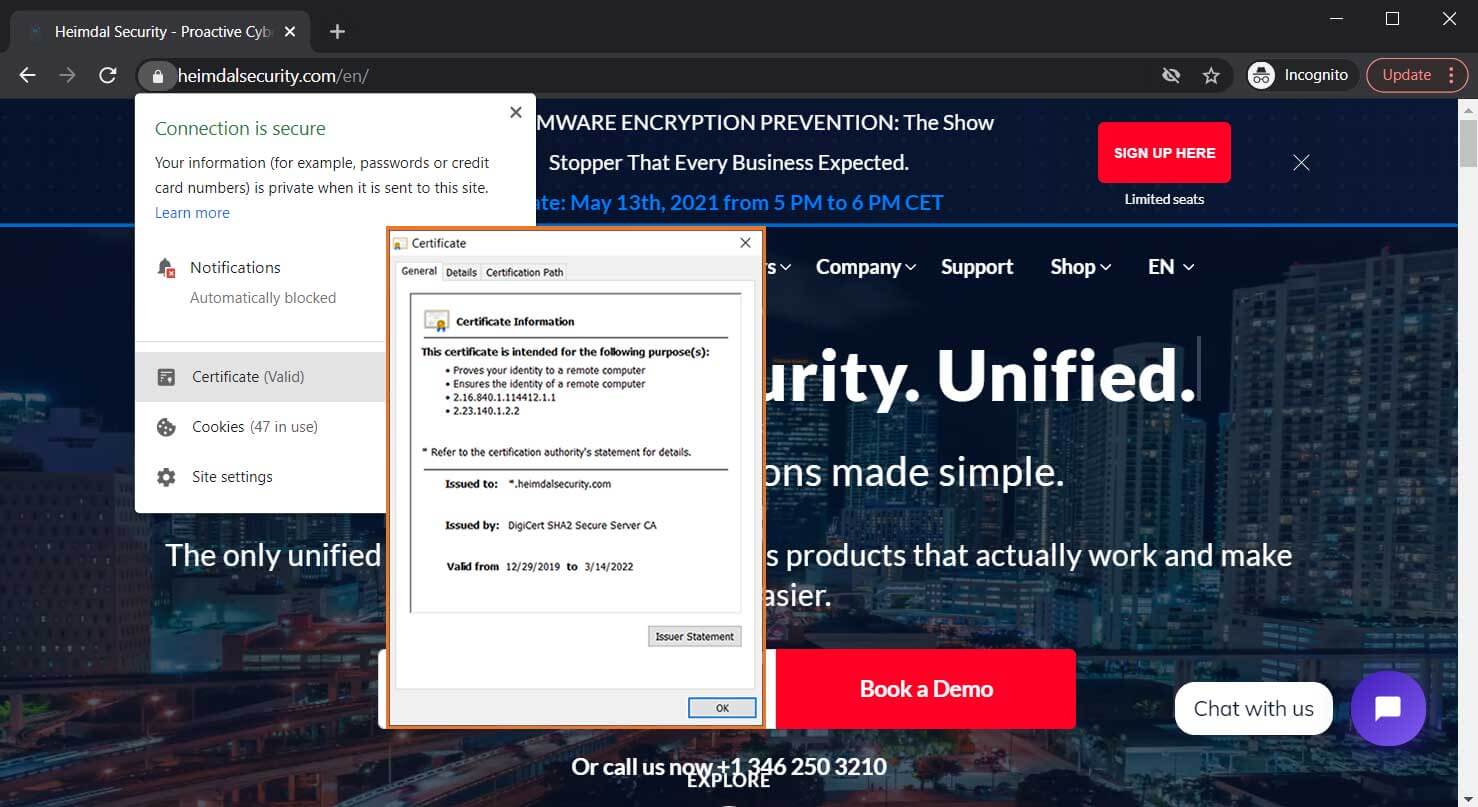Click the Incognito profile icon
1478x807 pixels.
(x=1262, y=75)
